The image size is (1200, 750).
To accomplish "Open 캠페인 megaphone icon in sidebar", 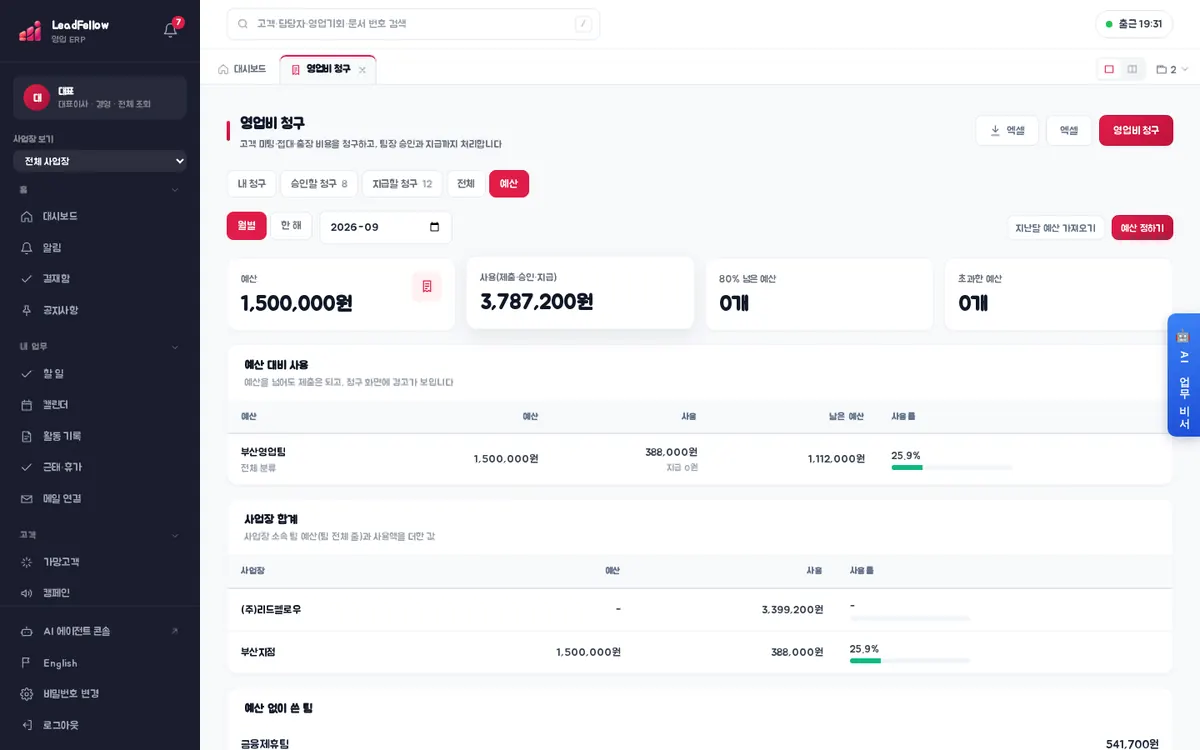I will [x=27, y=593].
